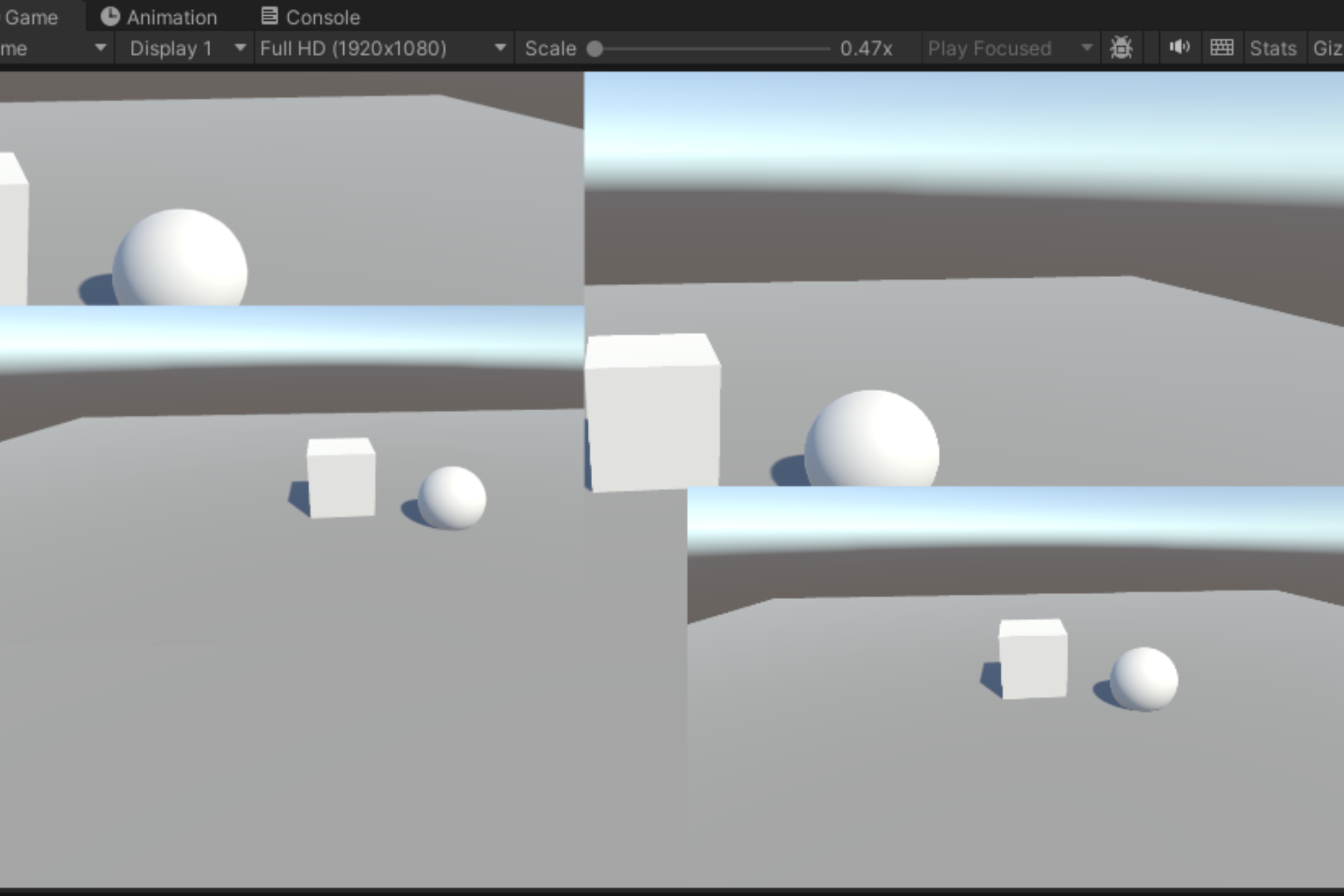Click the Scale slider handle
Screen dimensions: 1344x896
tap(595, 49)
